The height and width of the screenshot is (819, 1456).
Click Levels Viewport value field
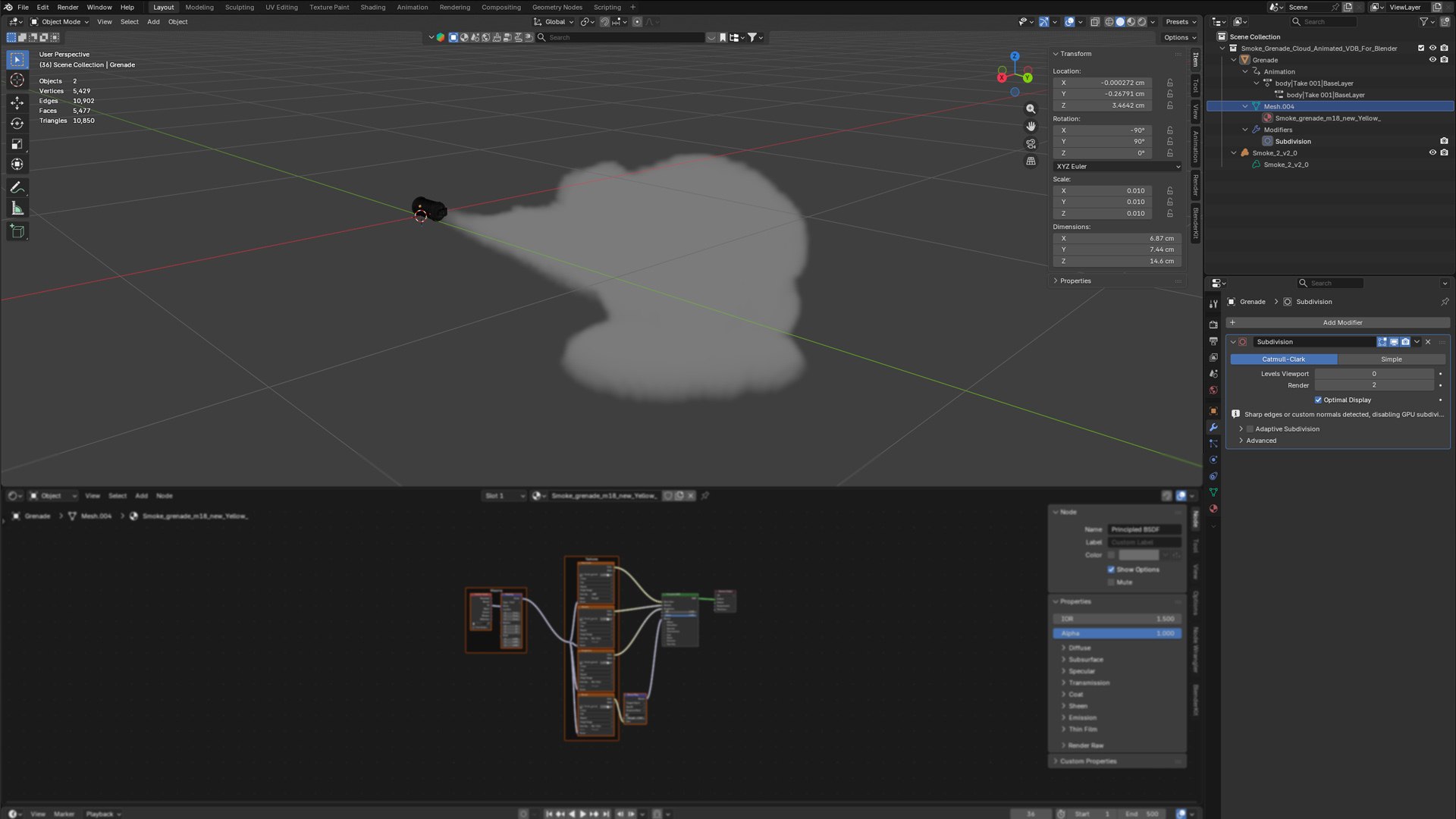pyautogui.click(x=1374, y=374)
